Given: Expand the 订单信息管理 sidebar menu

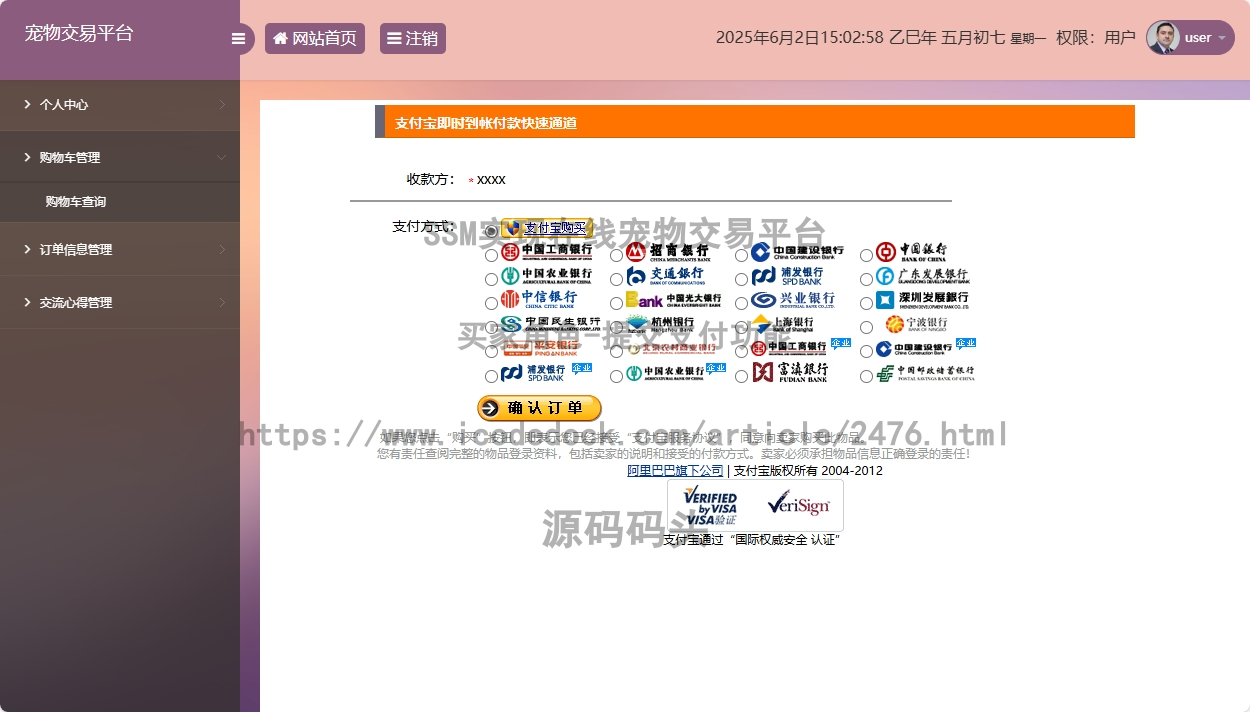Looking at the screenshot, I should (x=120, y=249).
